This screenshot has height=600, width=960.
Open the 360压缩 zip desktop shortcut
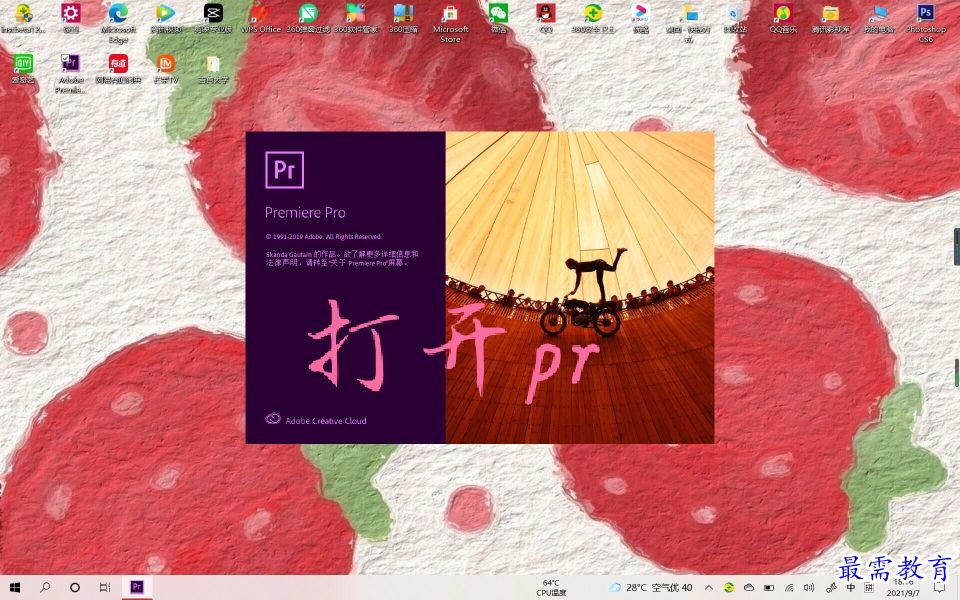pyautogui.click(x=403, y=18)
